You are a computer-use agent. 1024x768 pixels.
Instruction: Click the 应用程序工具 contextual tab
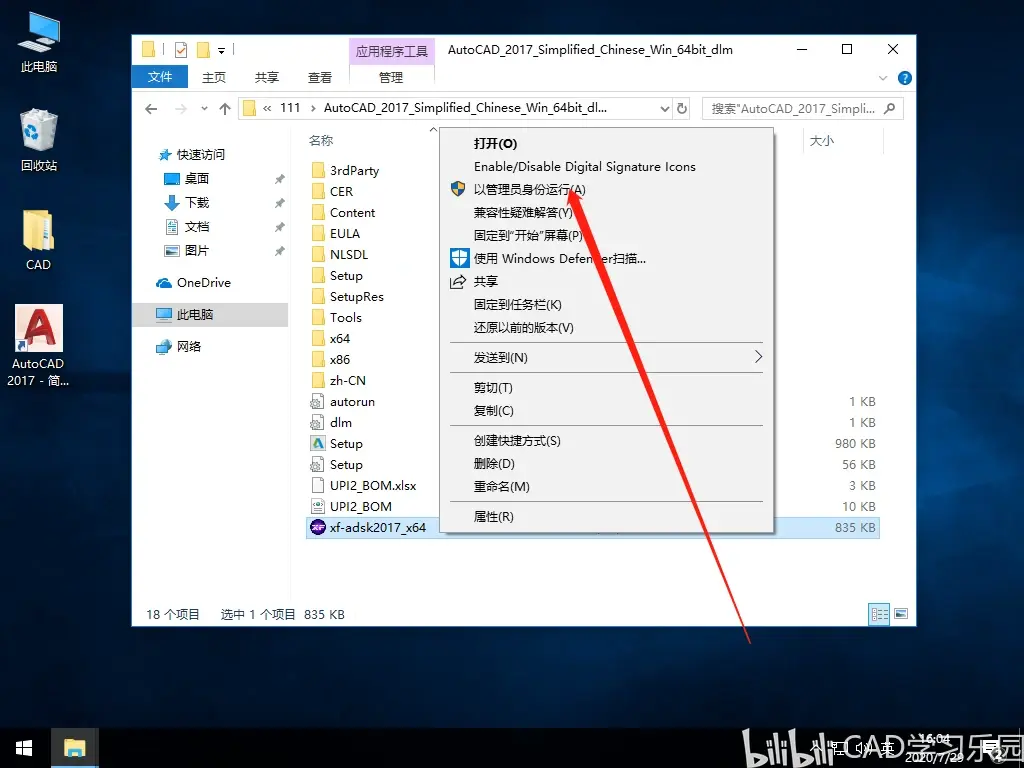(392, 51)
